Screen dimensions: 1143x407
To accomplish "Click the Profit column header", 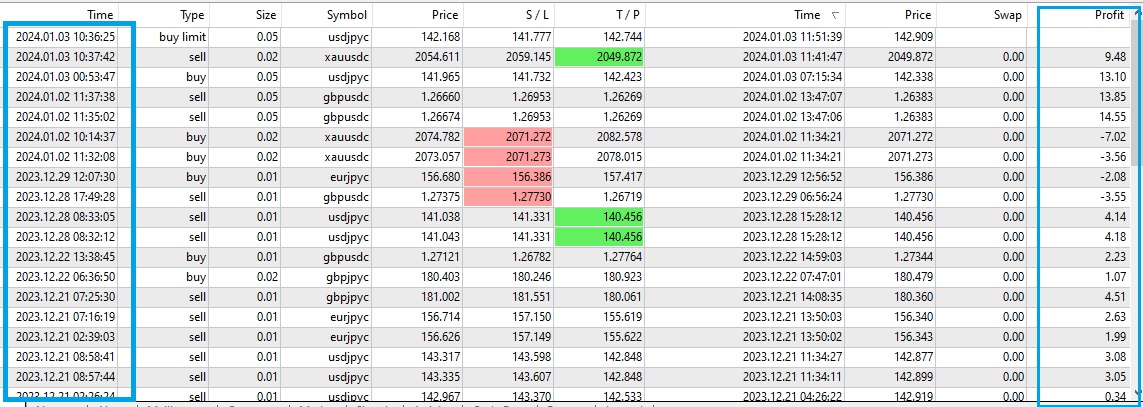I will pos(1098,15).
